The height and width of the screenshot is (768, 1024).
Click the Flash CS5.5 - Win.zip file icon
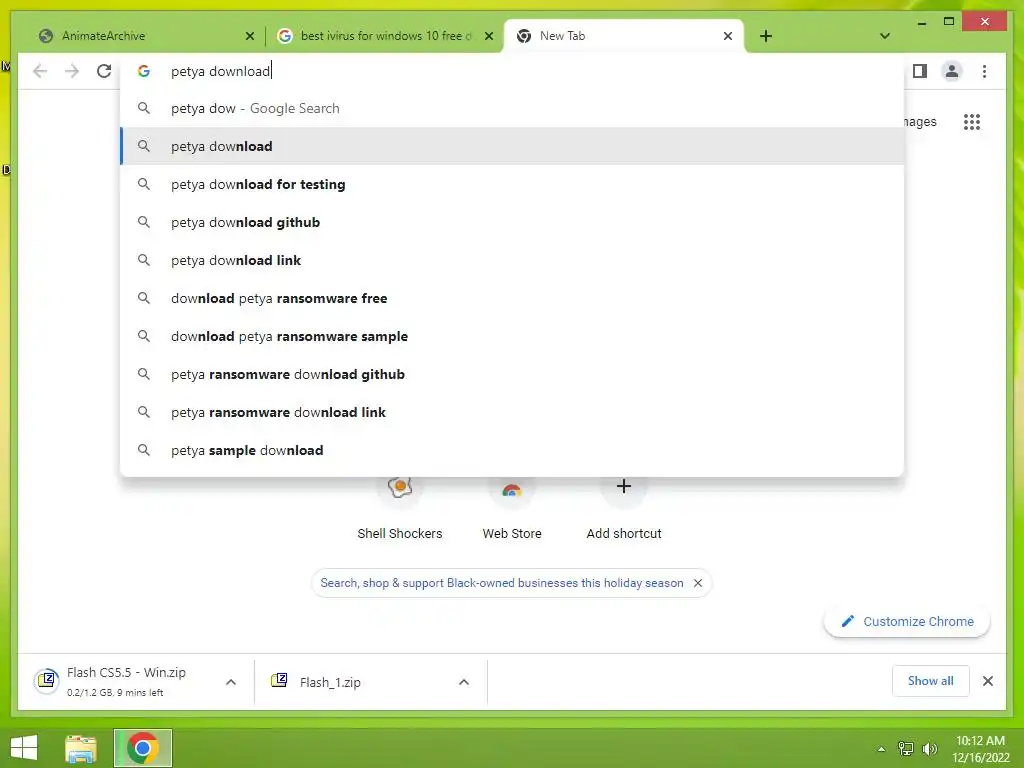tap(46, 681)
